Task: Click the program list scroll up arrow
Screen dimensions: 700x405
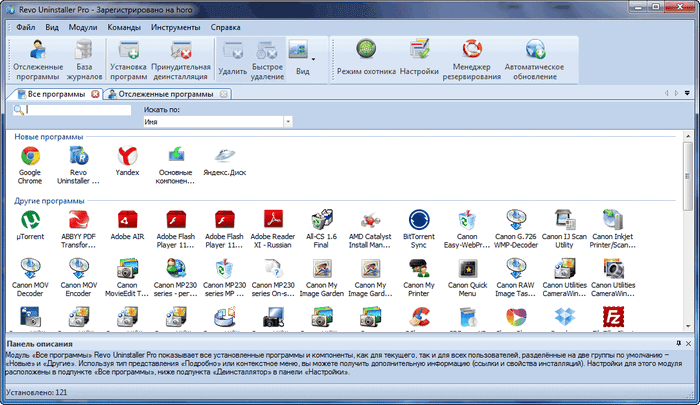Action: [x=688, y=136]
